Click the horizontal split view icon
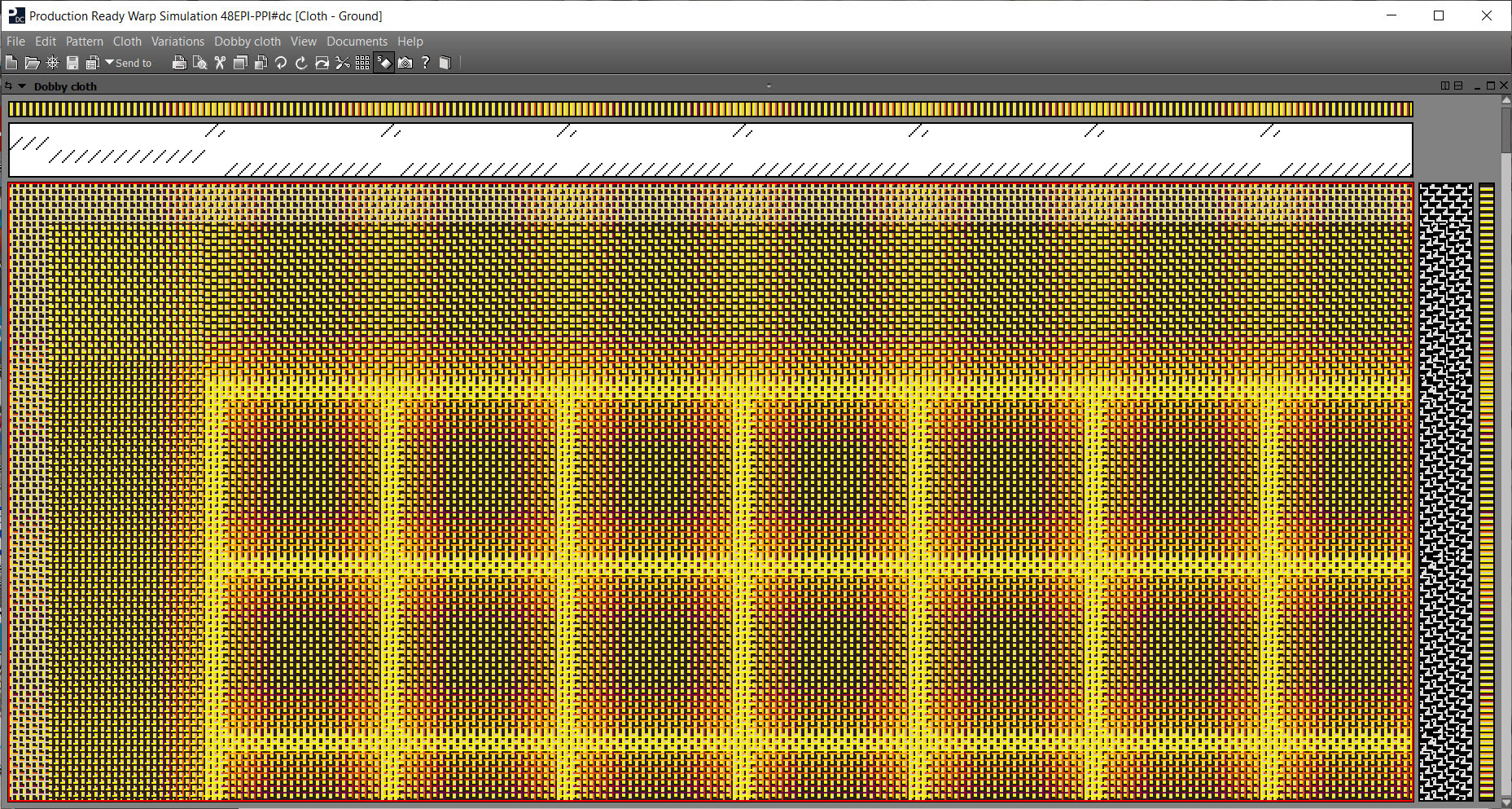 (x=1458, y=86)
